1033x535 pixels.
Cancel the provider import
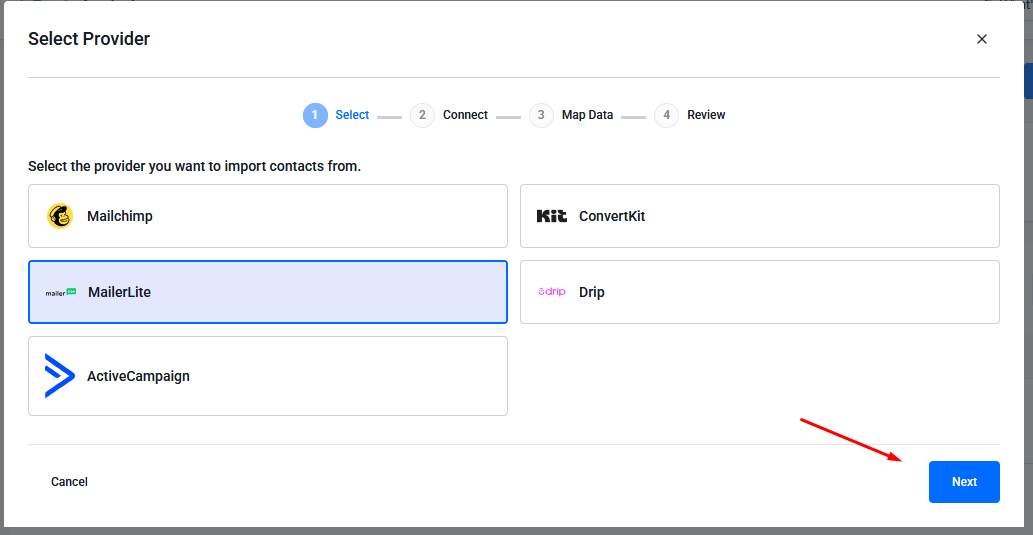click(x=69, y=482)
